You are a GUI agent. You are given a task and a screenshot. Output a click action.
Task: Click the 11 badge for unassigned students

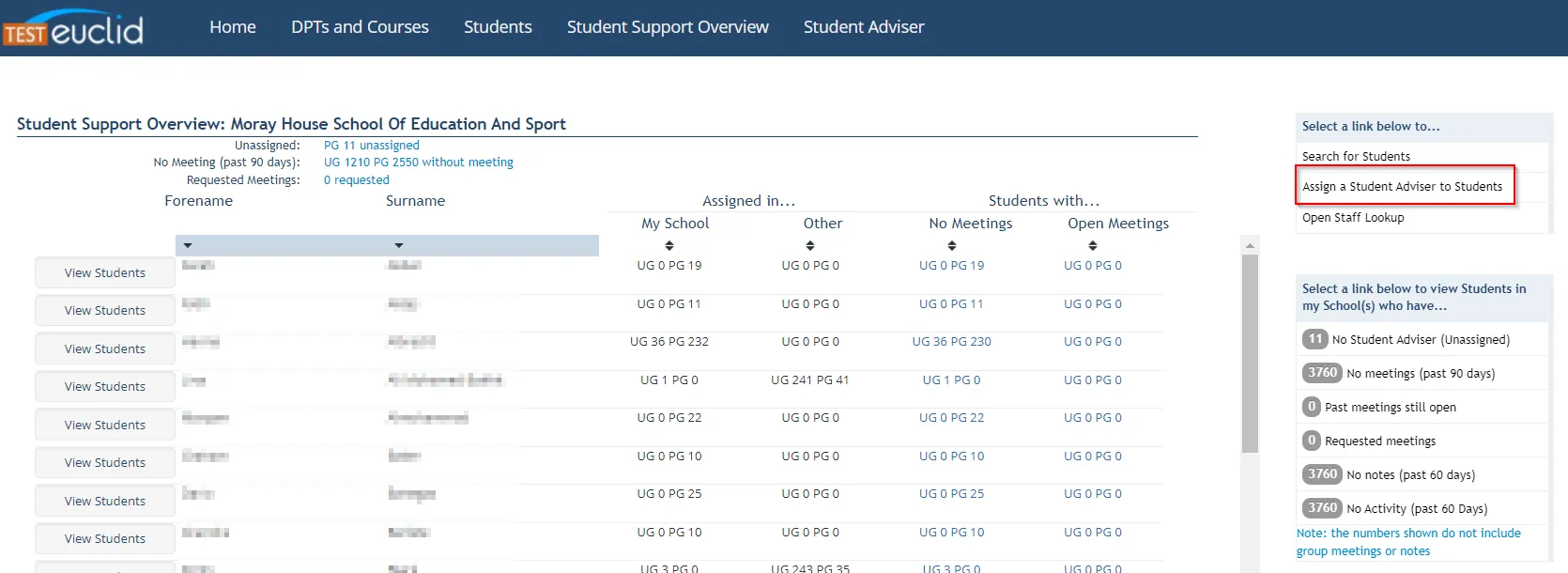coord(1314,339)
